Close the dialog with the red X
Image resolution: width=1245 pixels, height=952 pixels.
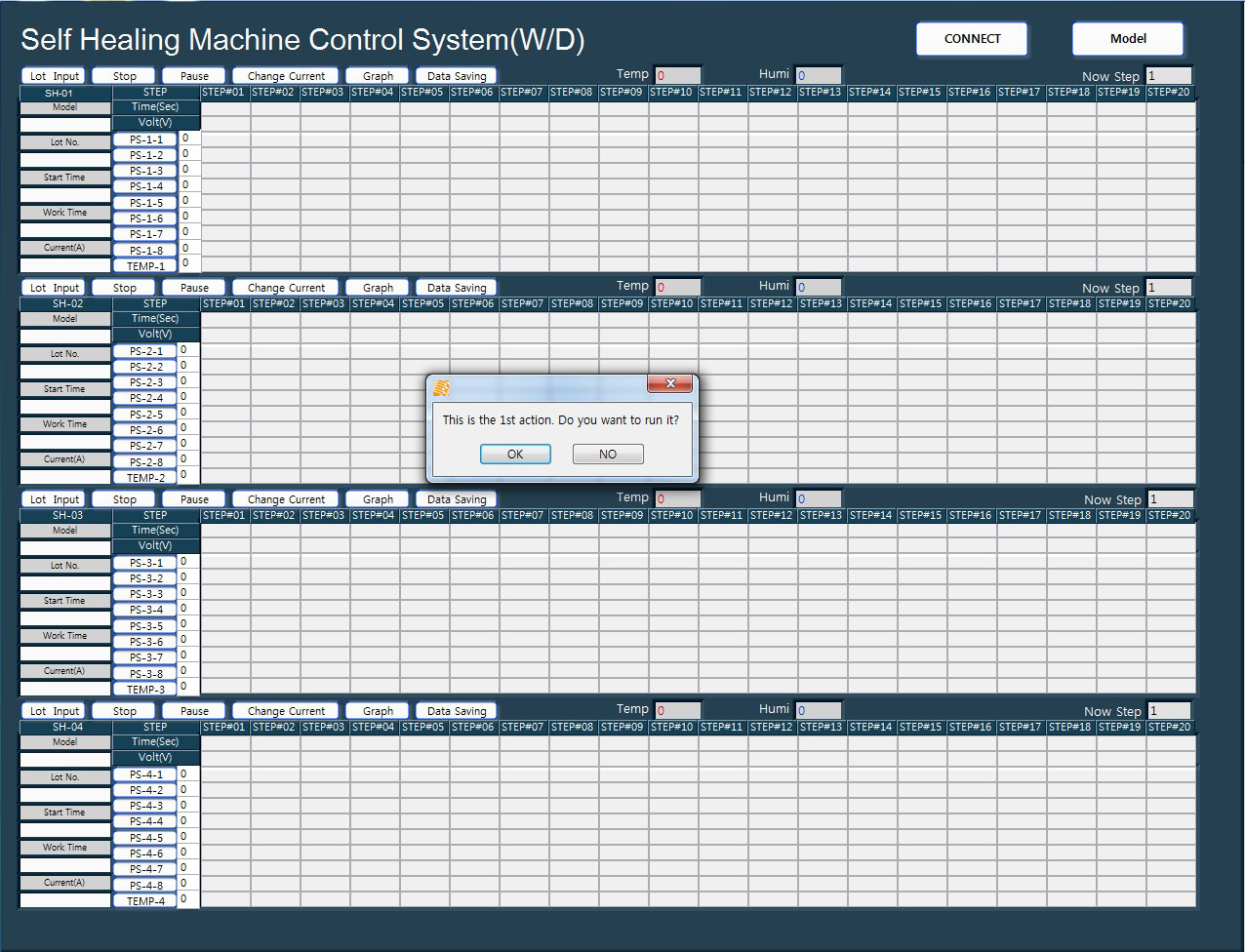[670, 384]
